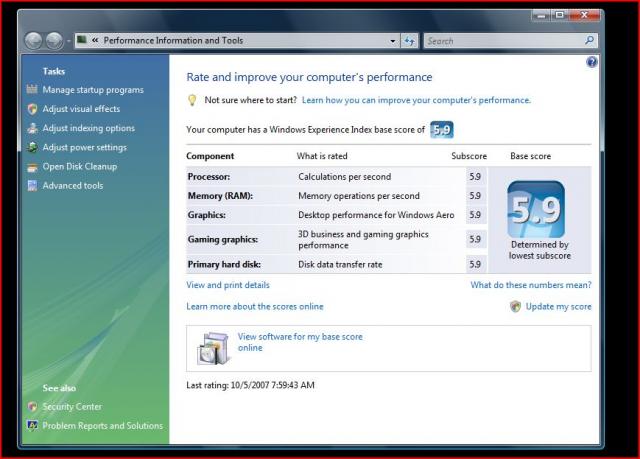The width and height of the screenshot is (640, 459).
Task: Click the software box icon
Action: pyautogui.click(x=213, y=348)
